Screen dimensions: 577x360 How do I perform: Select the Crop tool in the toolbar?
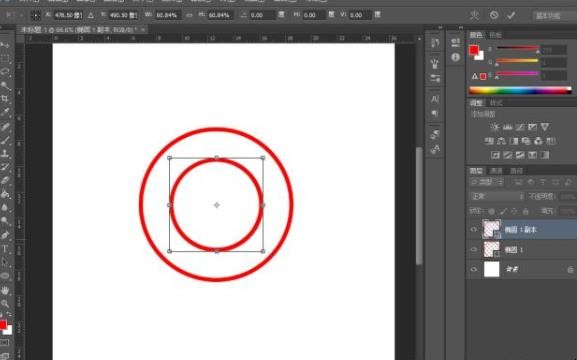tap(5, 98)
